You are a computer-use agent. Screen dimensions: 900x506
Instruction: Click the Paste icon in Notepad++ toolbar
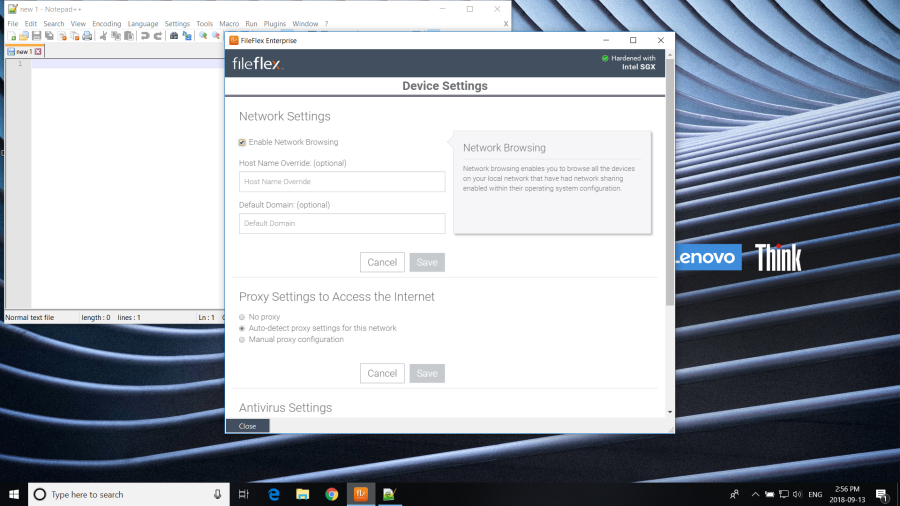129,36
